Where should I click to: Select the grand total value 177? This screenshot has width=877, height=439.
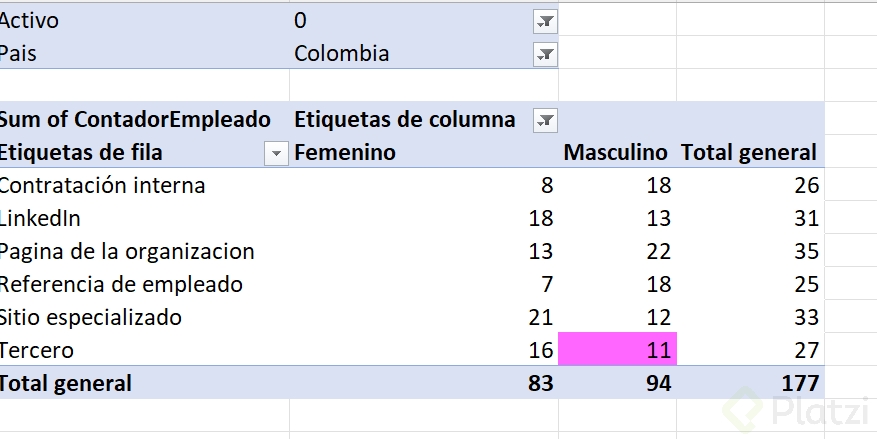coord(800,383)
